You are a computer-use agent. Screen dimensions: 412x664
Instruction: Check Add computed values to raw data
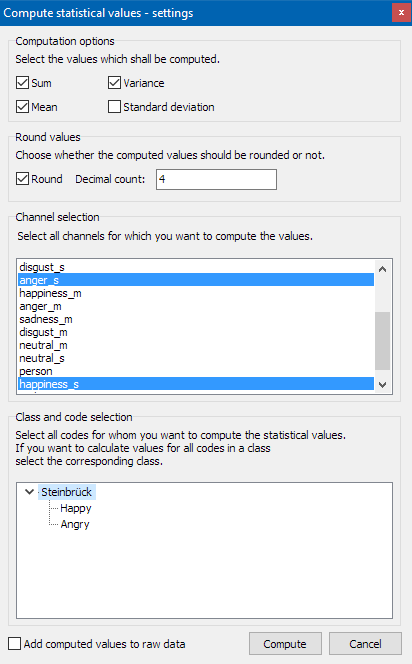click(14, 644)
